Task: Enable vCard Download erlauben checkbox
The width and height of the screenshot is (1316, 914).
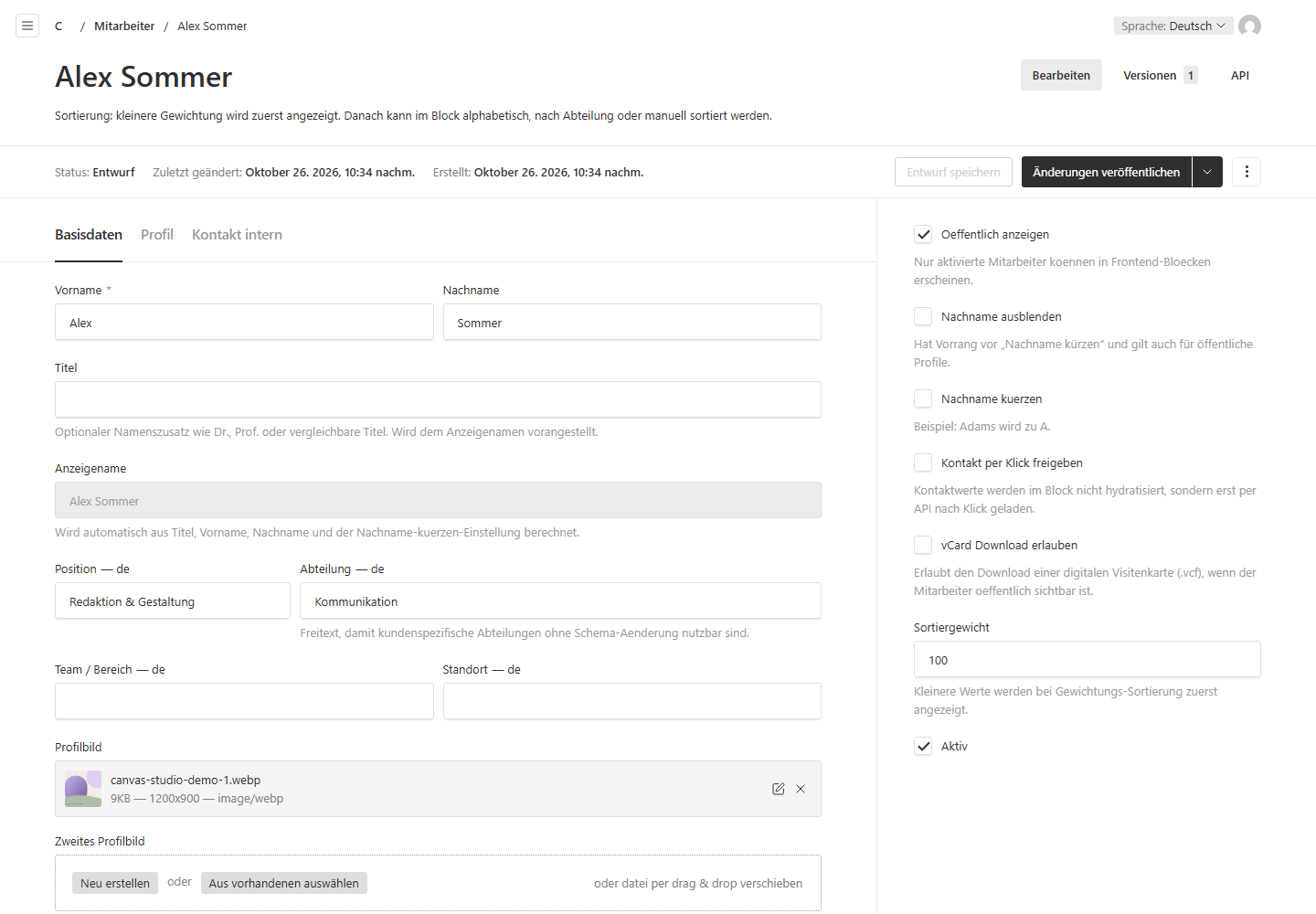Action: 923,545
